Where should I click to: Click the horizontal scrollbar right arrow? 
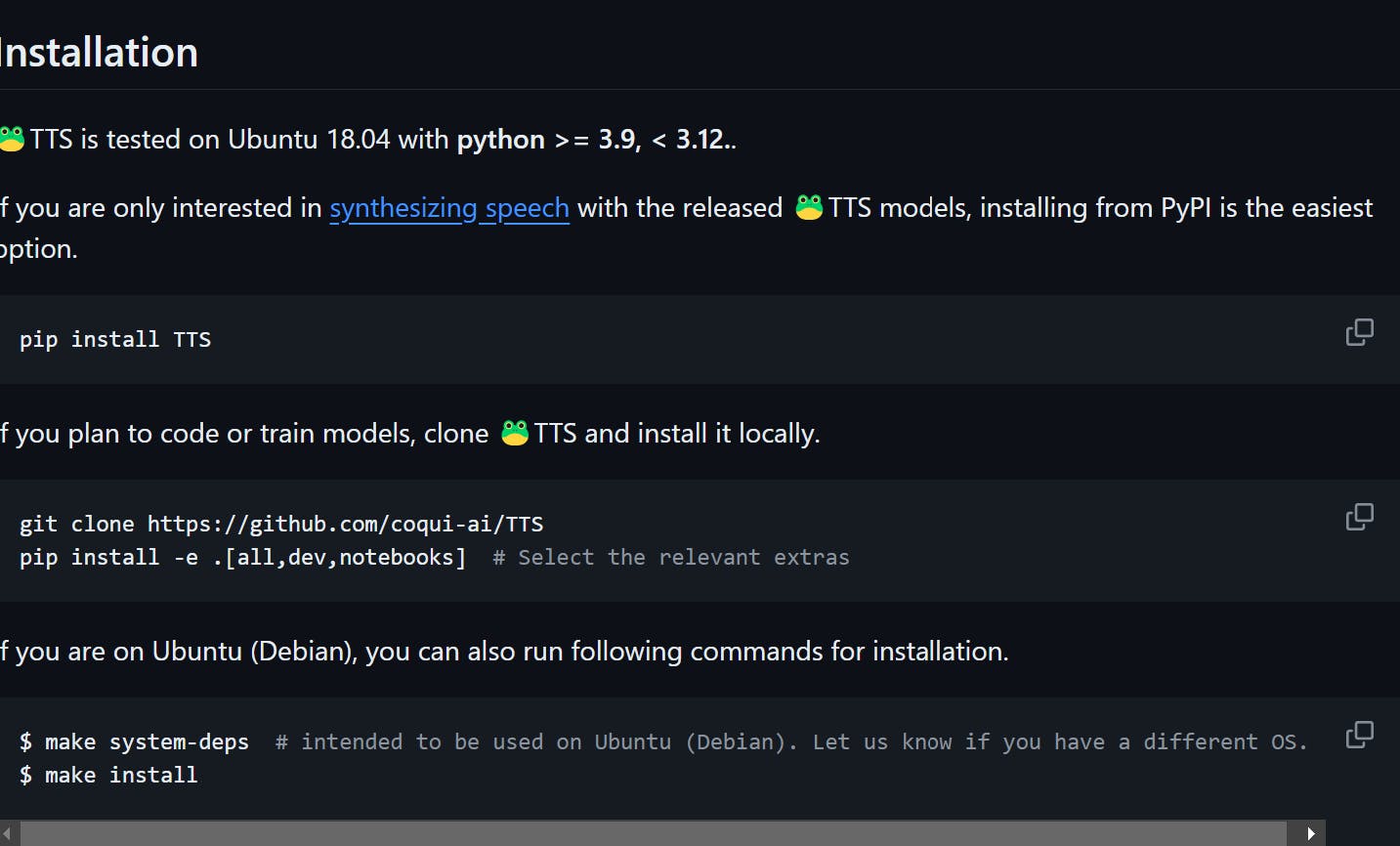coord(1312,833)
